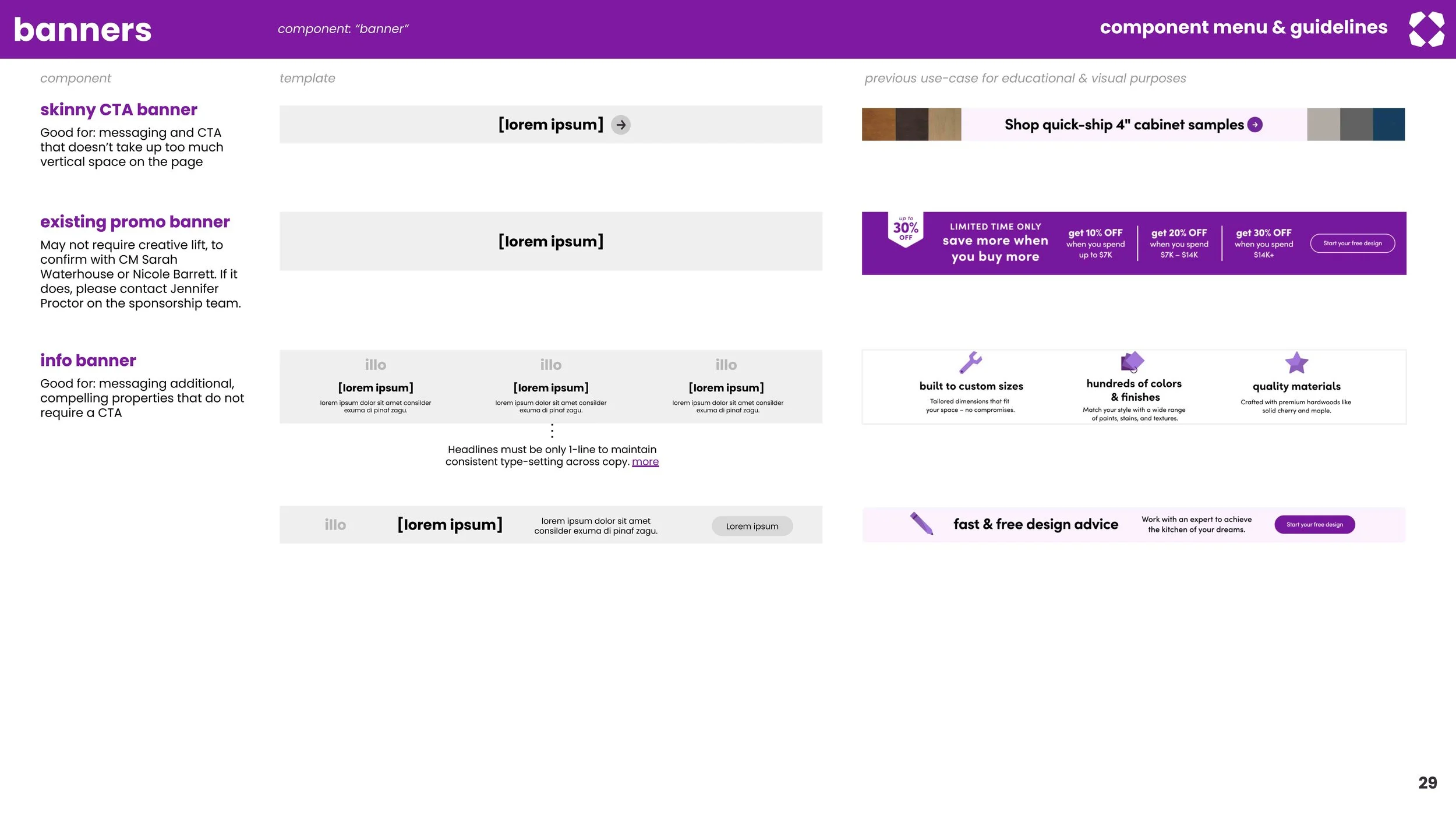The image size is (1456, 819).
Task: Click the paint swatch colors icon
Action: (1132, 362)
